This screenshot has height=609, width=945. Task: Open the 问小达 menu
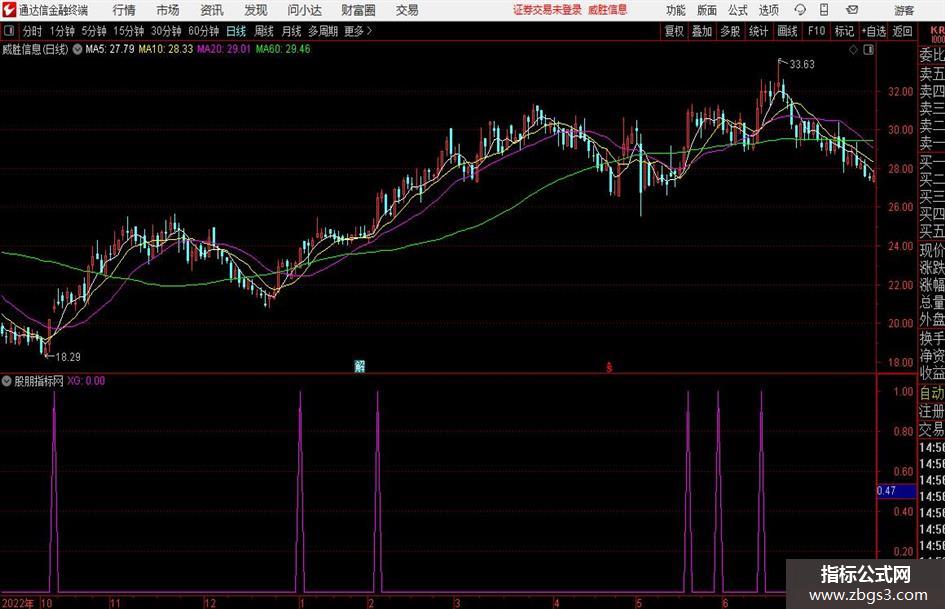tap(304, 10)
